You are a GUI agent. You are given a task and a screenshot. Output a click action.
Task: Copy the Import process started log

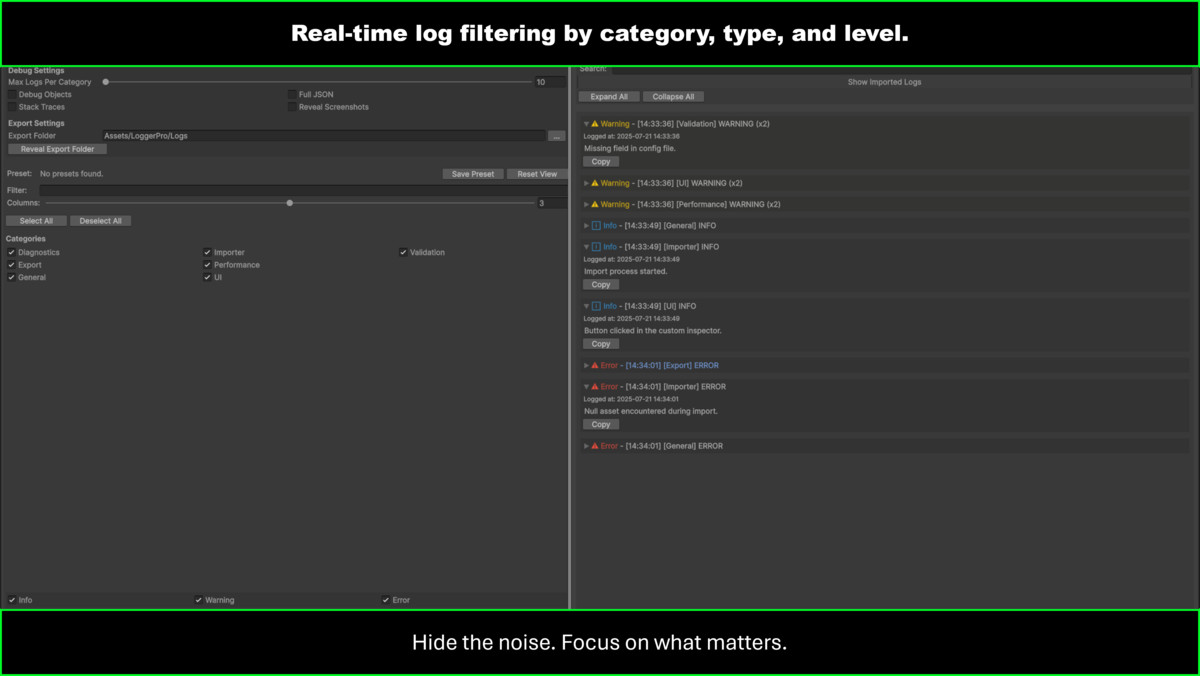(x=601, y=284)
